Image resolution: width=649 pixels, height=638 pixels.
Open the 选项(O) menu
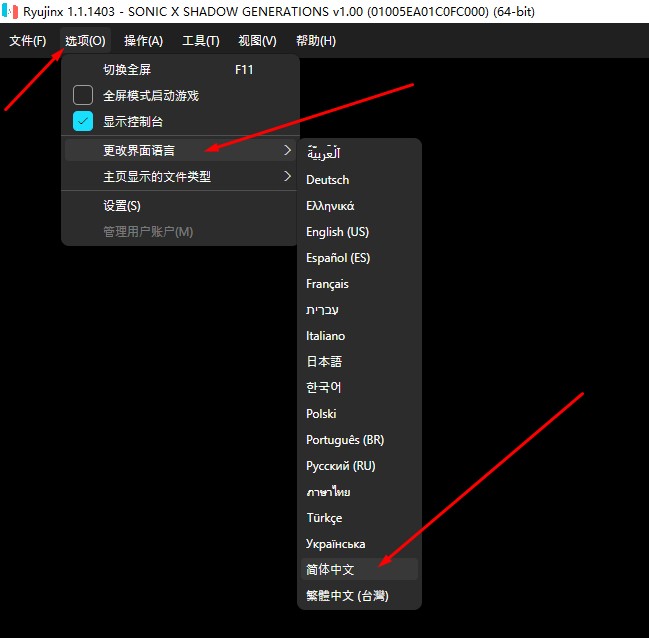click(x=85, y=41)
